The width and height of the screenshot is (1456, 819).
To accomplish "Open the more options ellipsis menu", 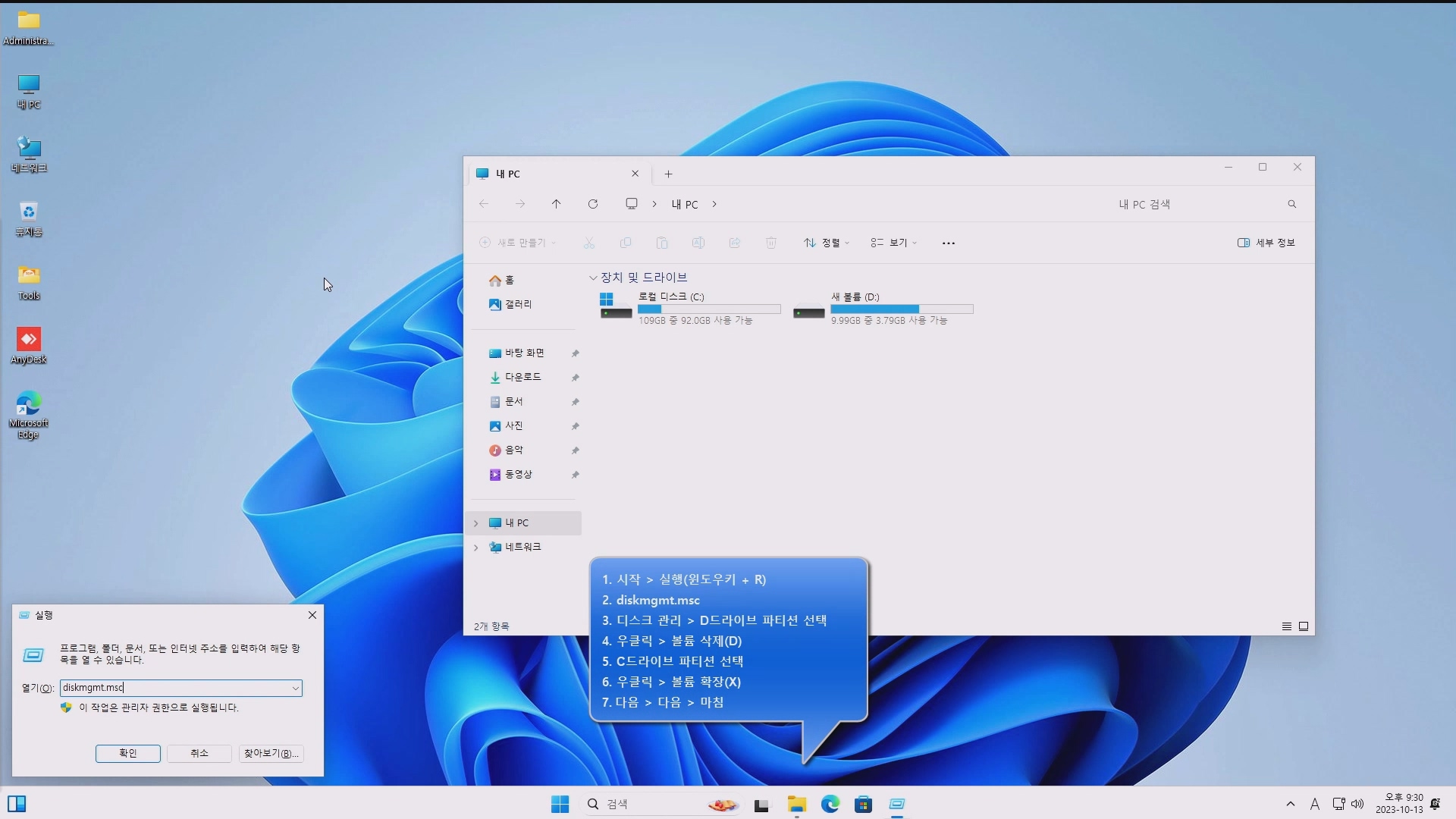I will click(x=949, y=243).
